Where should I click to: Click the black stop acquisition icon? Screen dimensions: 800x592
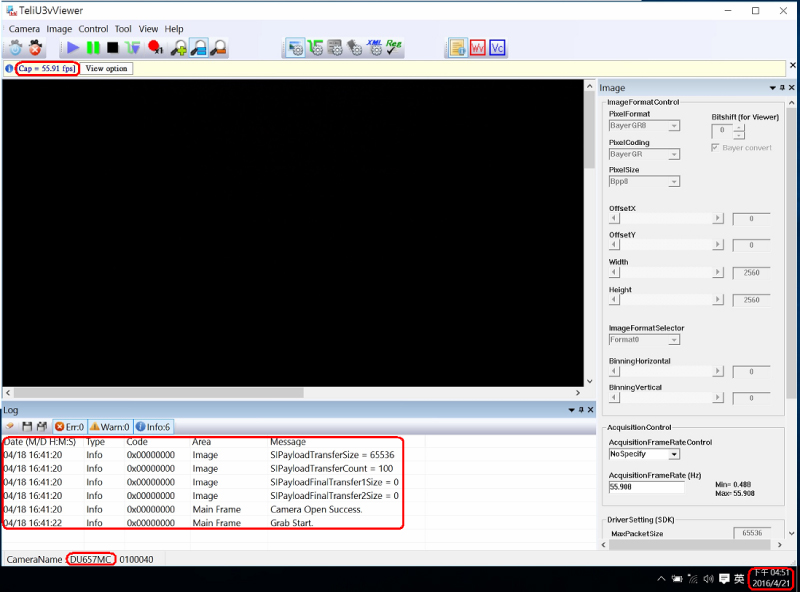click(112, 47)
